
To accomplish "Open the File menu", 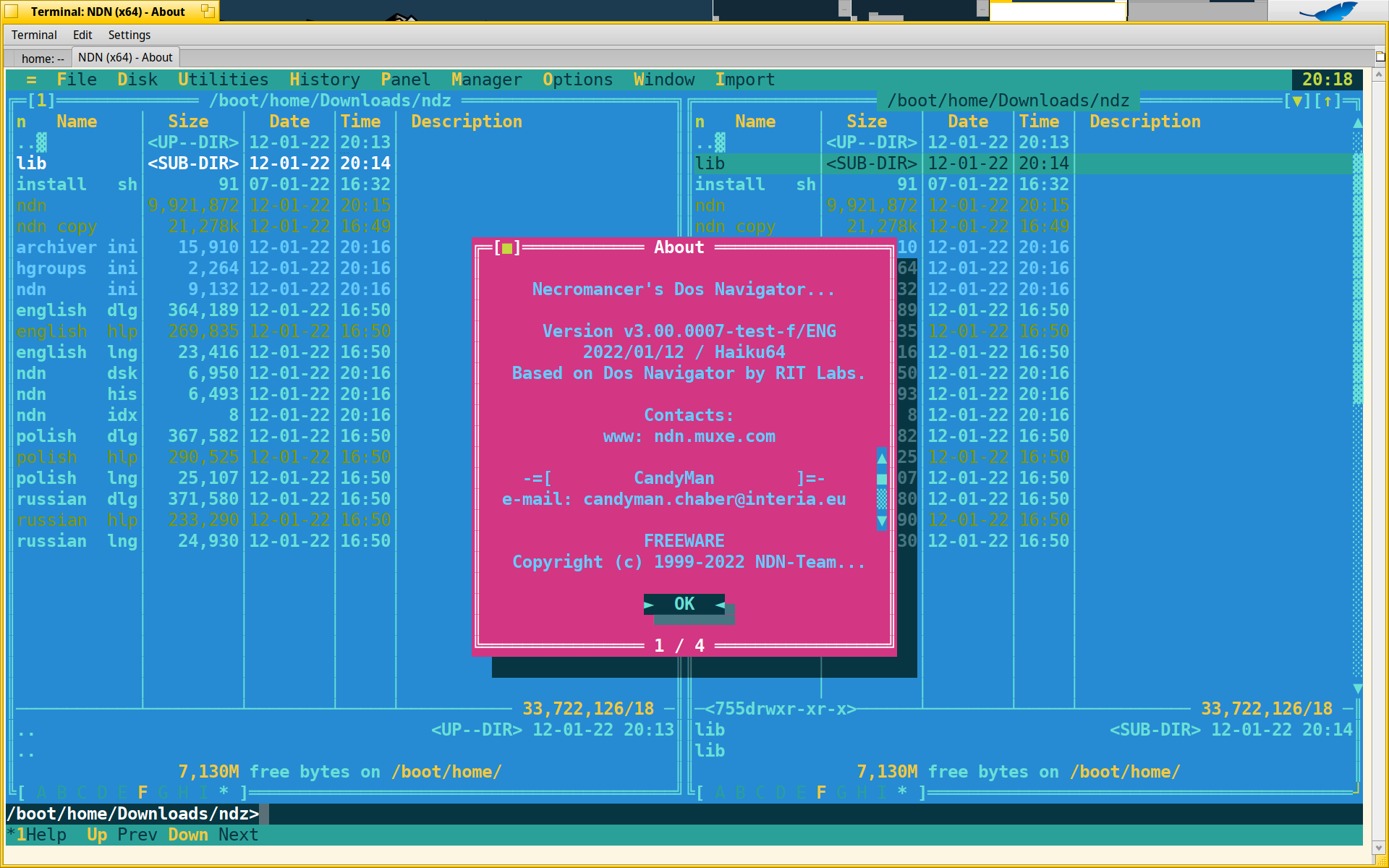I will 77,80.
